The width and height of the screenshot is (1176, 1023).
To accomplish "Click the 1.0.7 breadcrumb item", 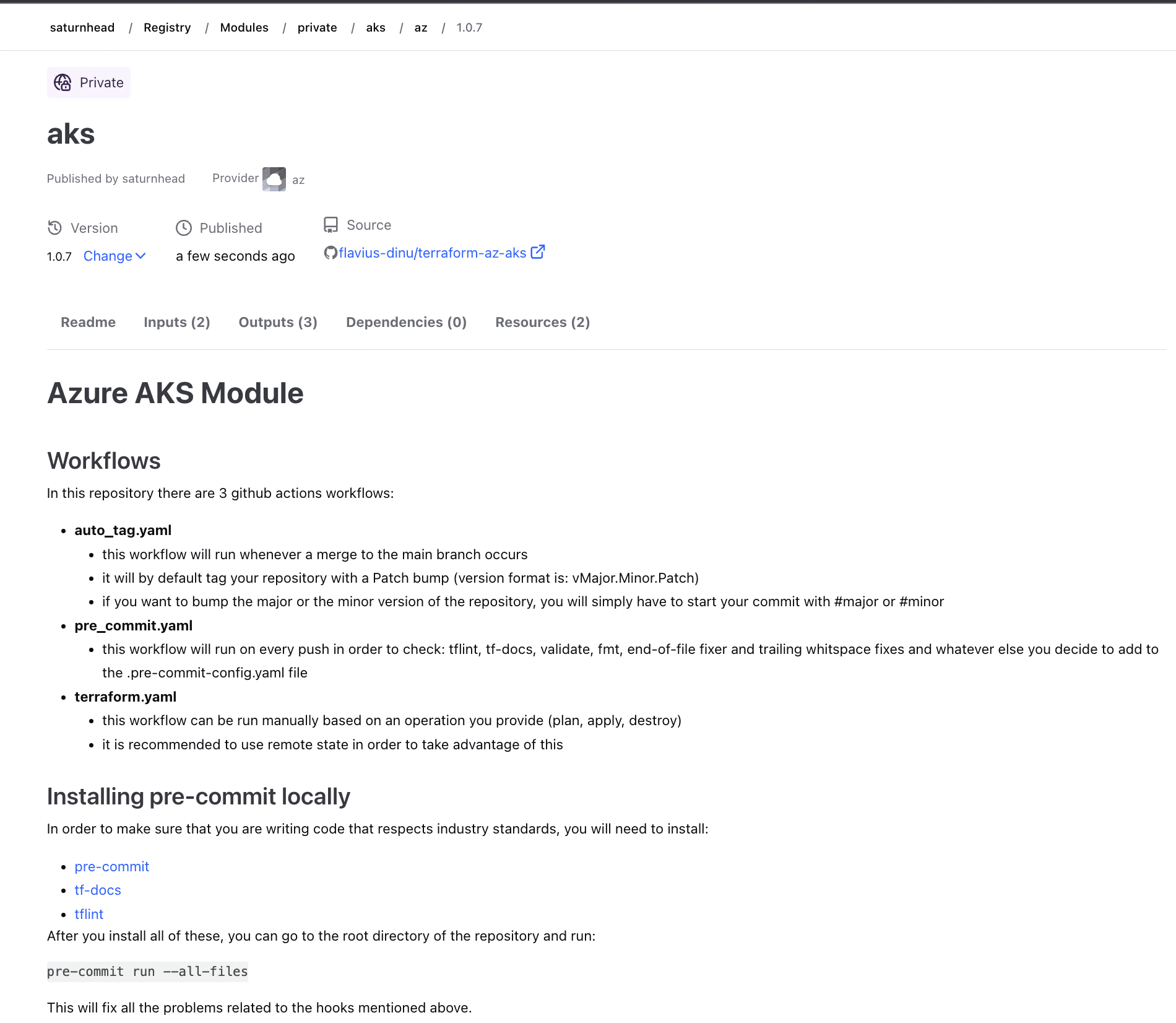I will 469,27.
